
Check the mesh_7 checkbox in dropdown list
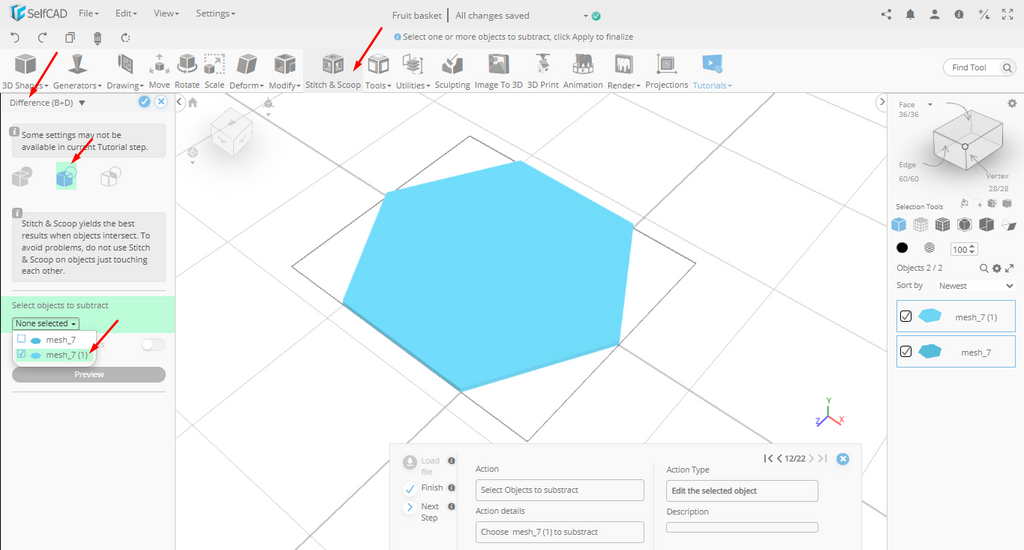point(22,339)
